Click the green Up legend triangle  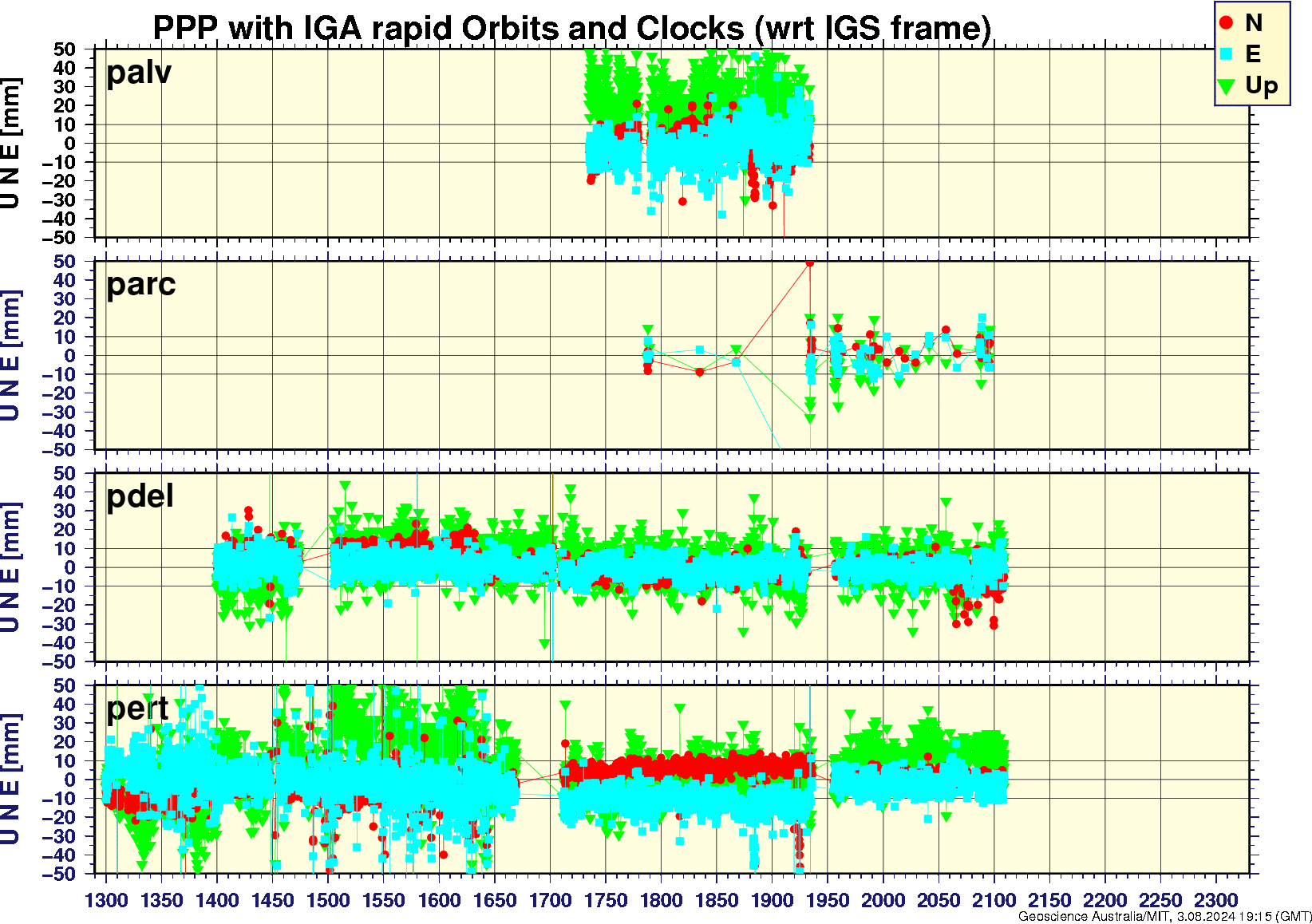click(x=1227, y=85)
